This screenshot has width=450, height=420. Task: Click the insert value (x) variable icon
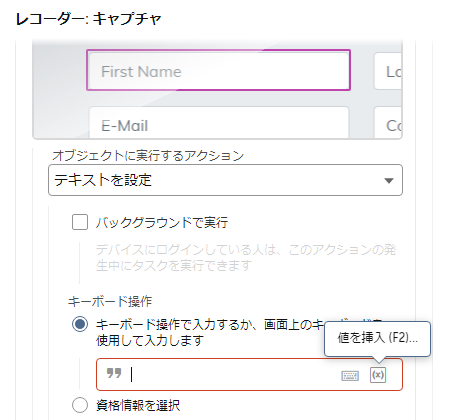pos(378,375)
